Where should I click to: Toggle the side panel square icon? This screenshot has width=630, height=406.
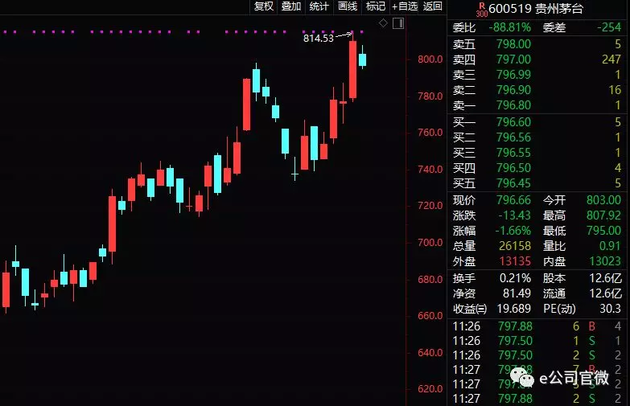pyautogui.click(x=398, y=23)
